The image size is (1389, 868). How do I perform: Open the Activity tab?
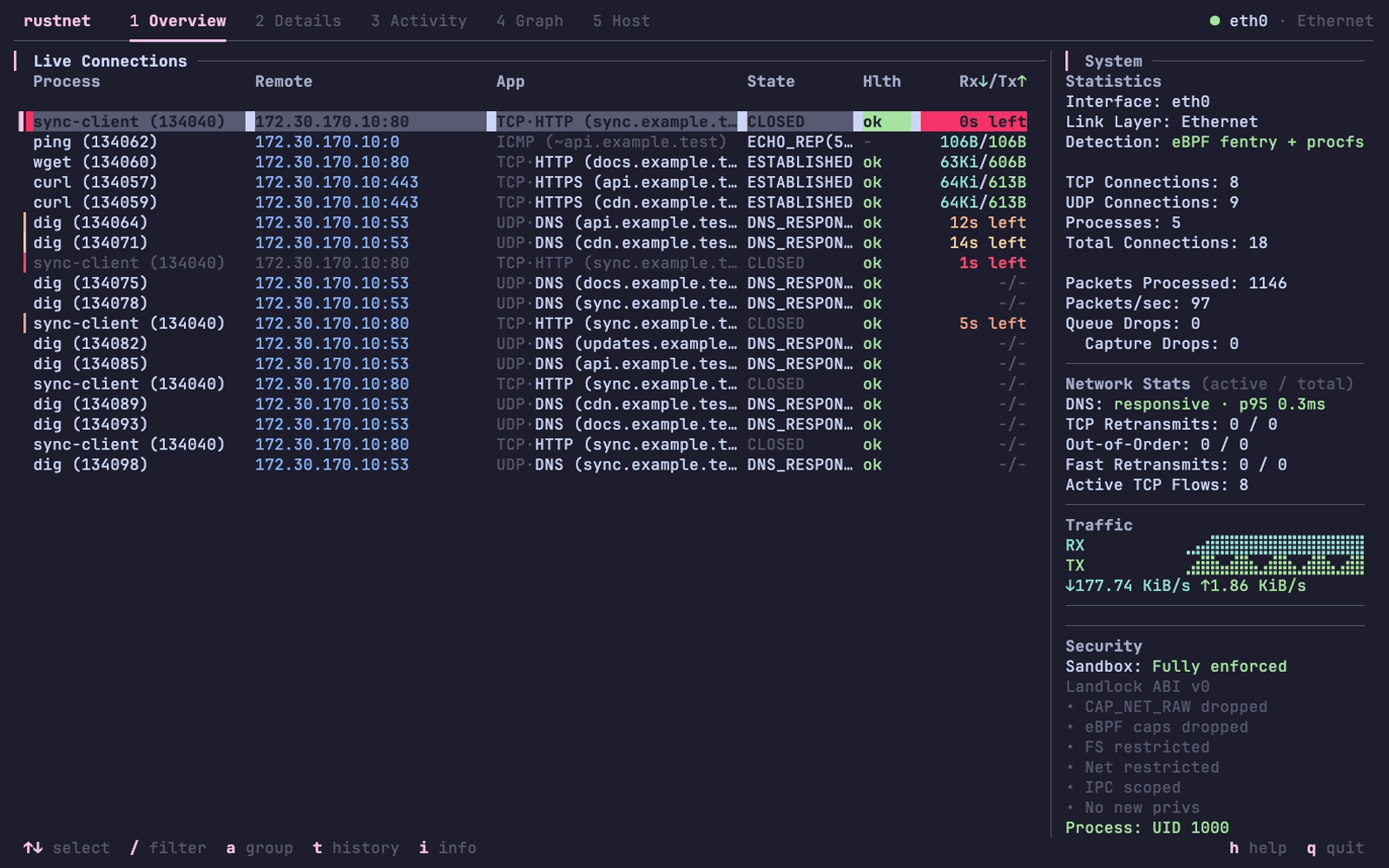click(x=418, y=21)
